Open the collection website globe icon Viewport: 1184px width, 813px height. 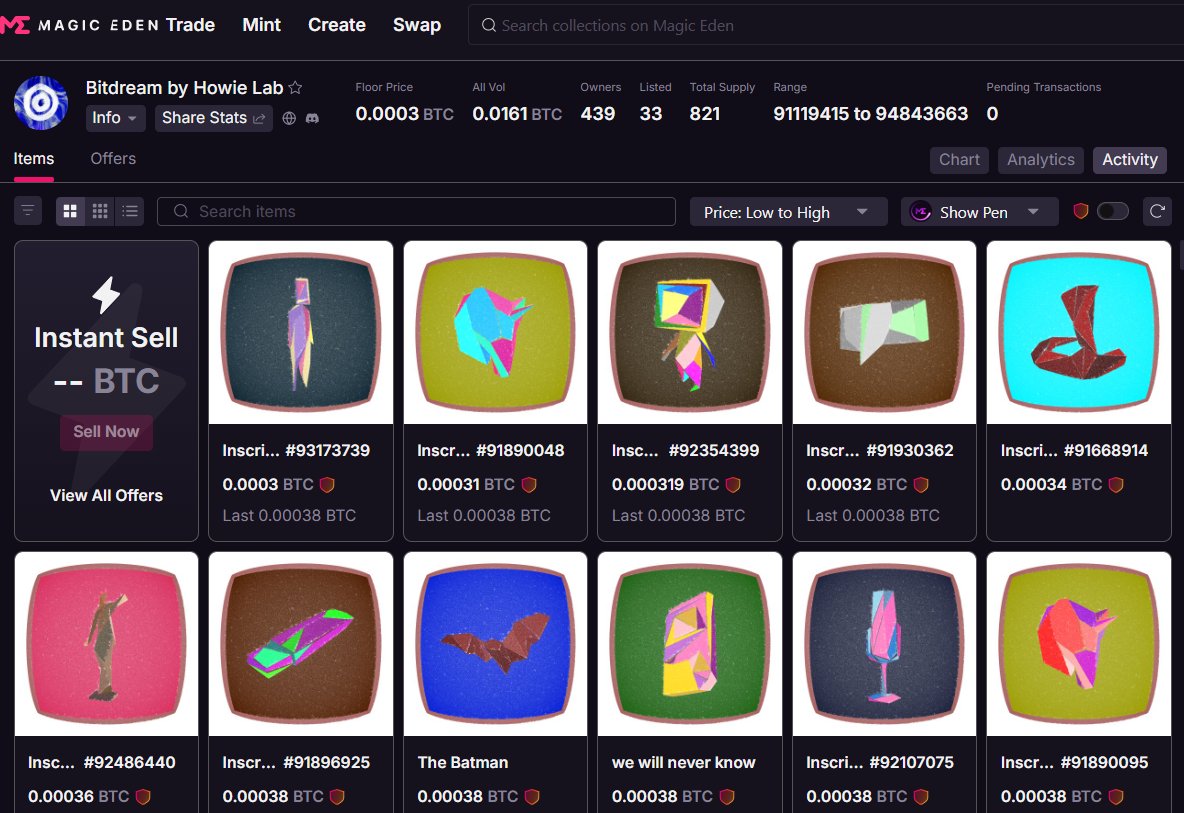coord(289,119)
